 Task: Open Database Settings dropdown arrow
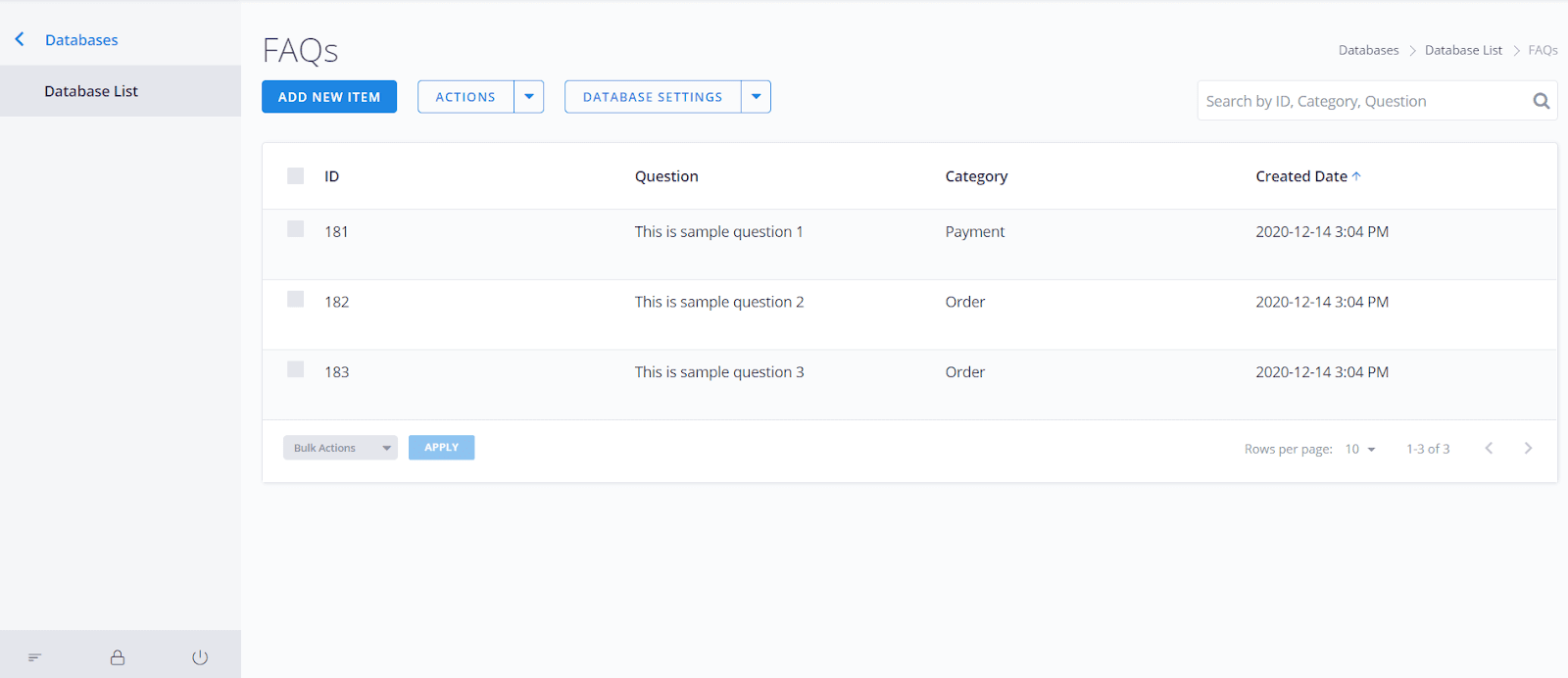(756, 97)
